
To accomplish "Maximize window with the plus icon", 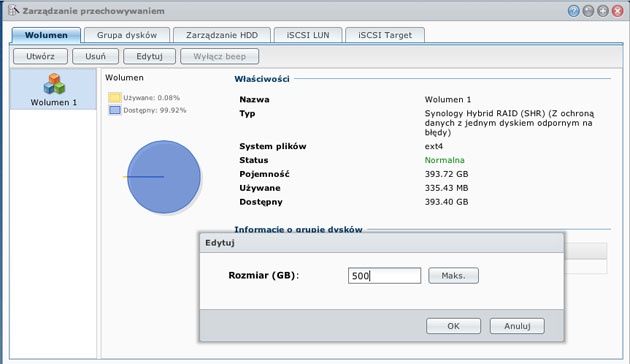I will coord(603,11).
